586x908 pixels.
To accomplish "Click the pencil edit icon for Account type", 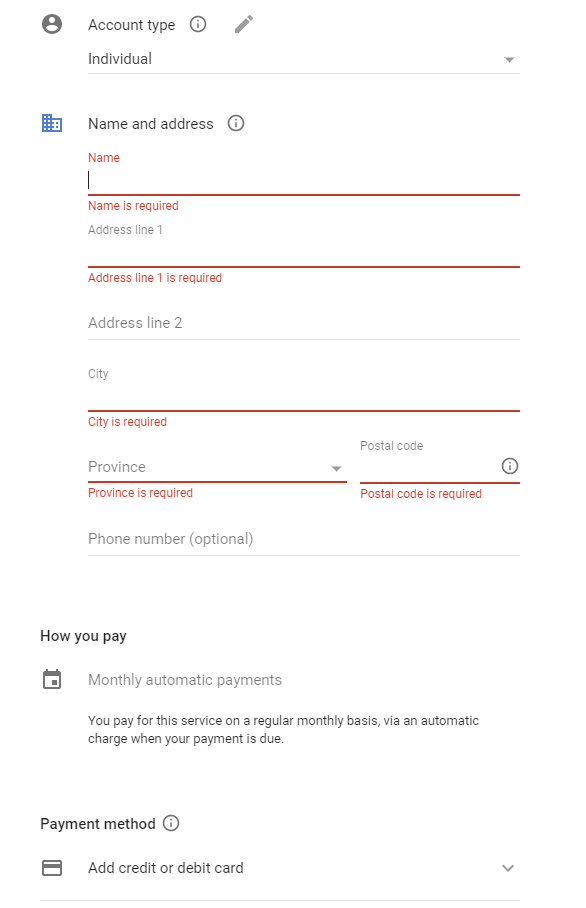I will point(244,24).
